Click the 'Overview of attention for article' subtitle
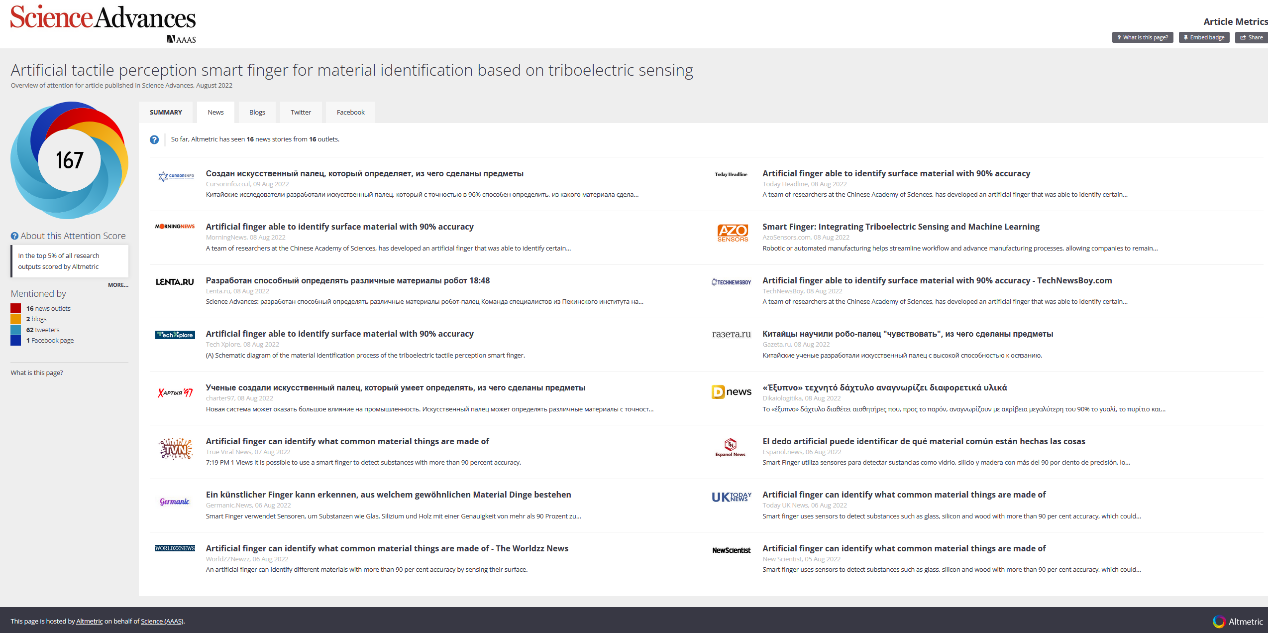This screenshot has width=1268, height=633. [119, 86]
